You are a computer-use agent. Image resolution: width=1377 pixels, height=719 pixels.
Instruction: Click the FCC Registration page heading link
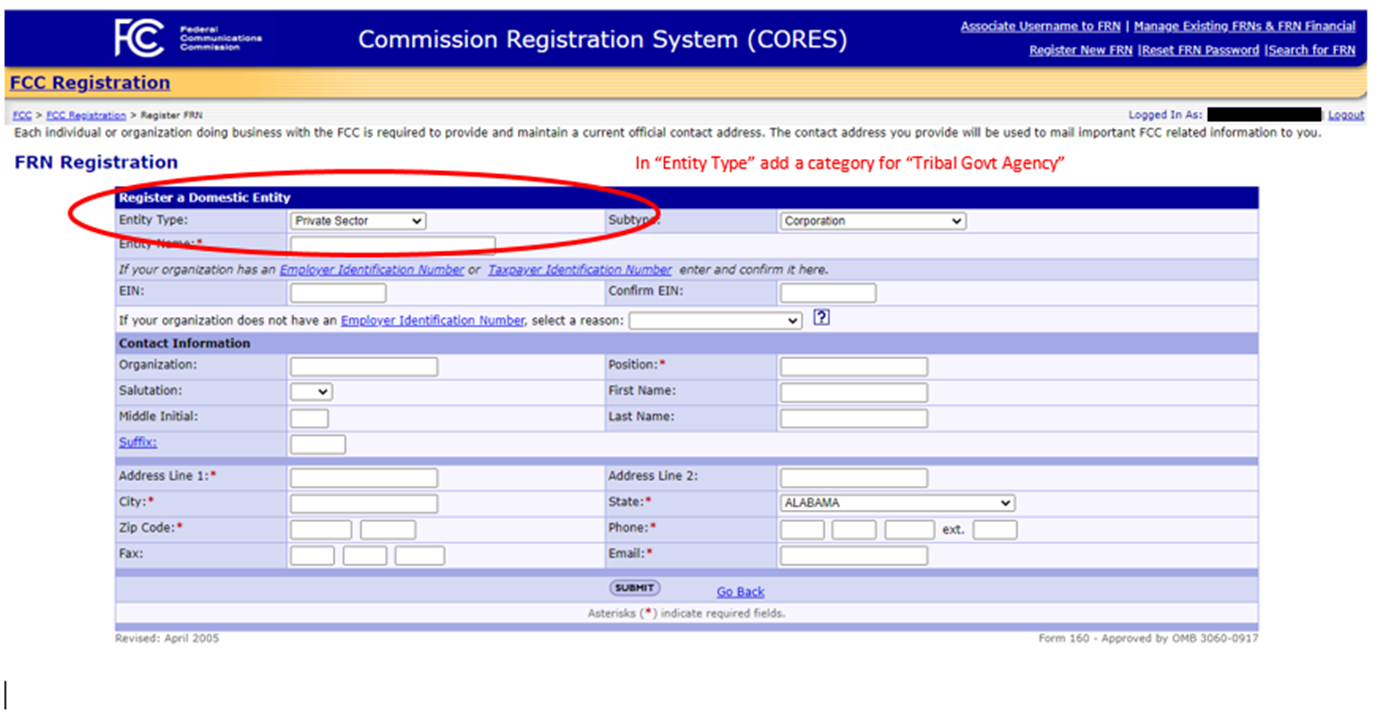click(90, 83)
